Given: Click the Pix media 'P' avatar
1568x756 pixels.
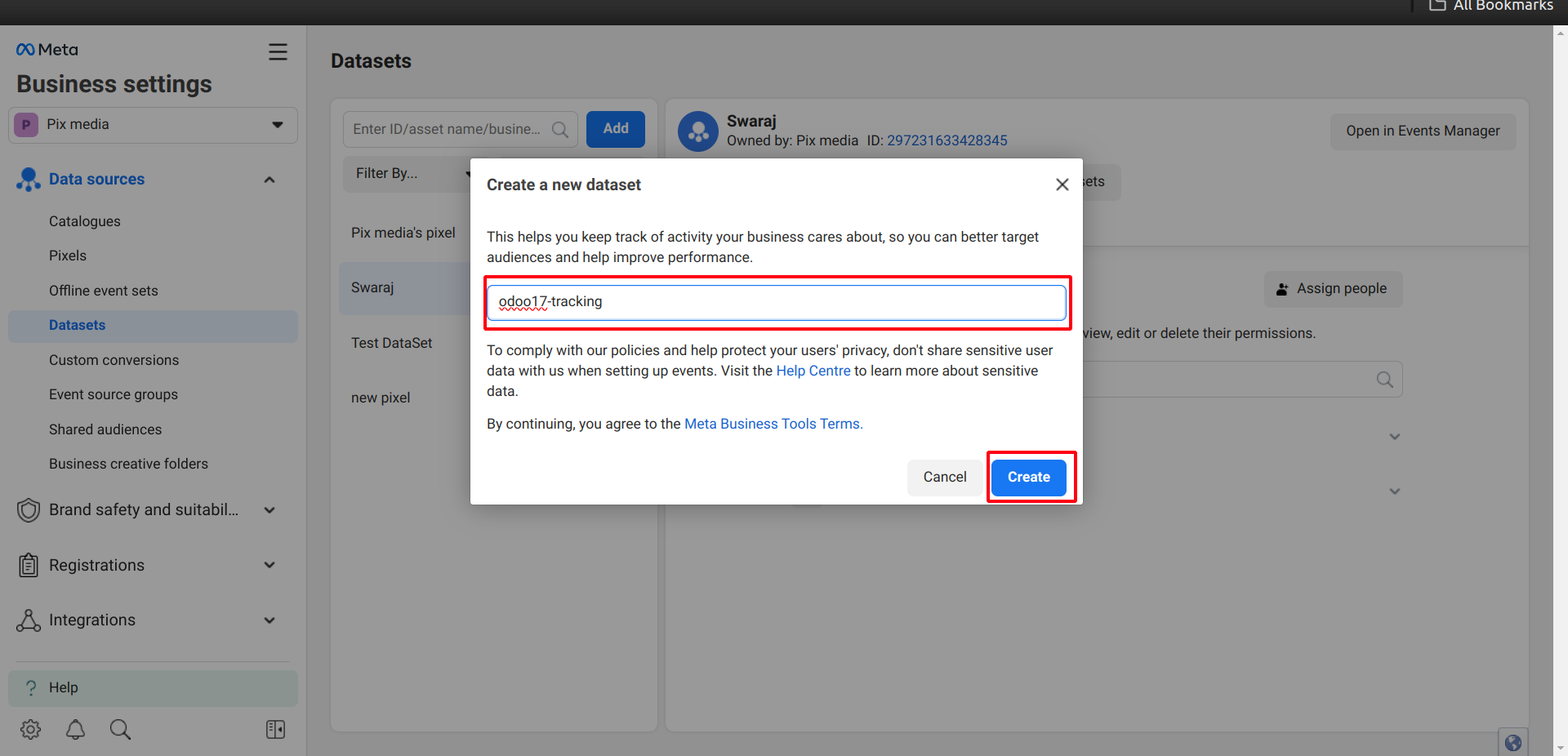Looking at the screenshot, I should (26, 125).
